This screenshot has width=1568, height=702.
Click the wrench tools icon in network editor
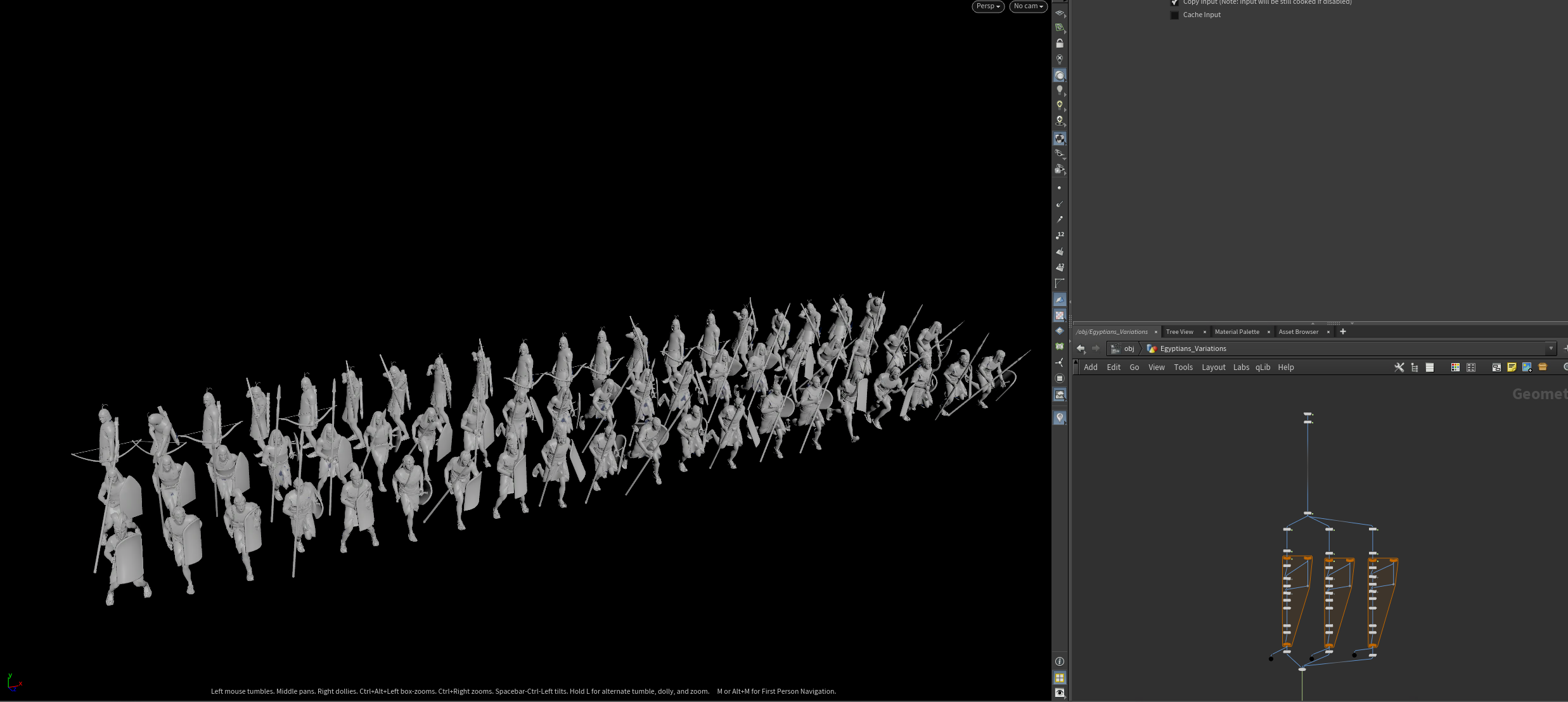point(1399,367)
